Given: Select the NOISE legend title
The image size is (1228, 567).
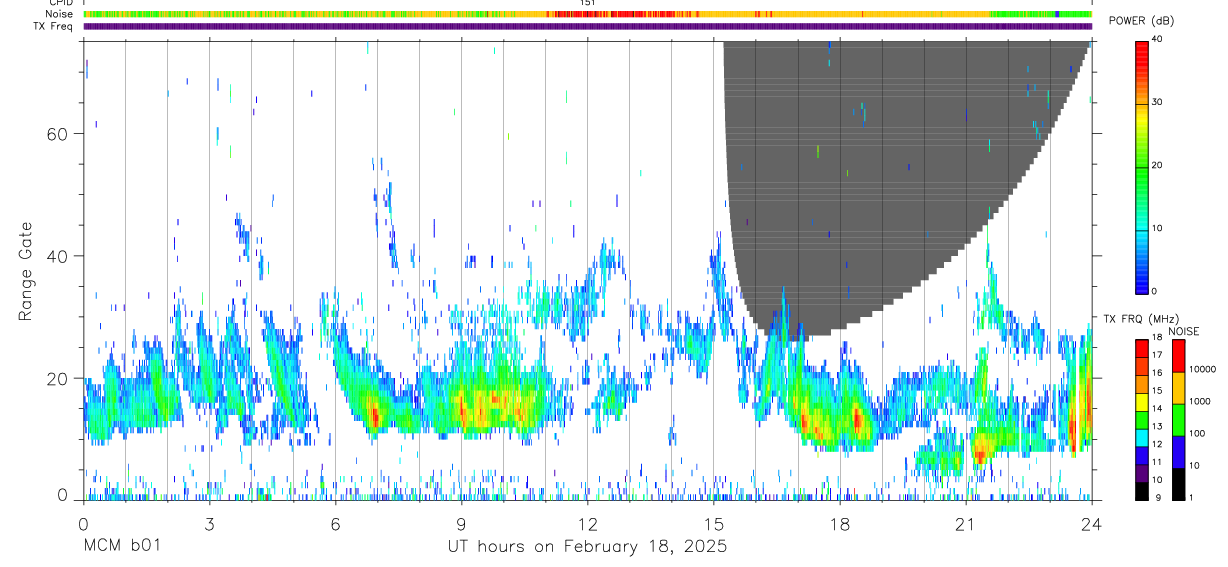Looking at the screenshot, I should [1183, 331].
